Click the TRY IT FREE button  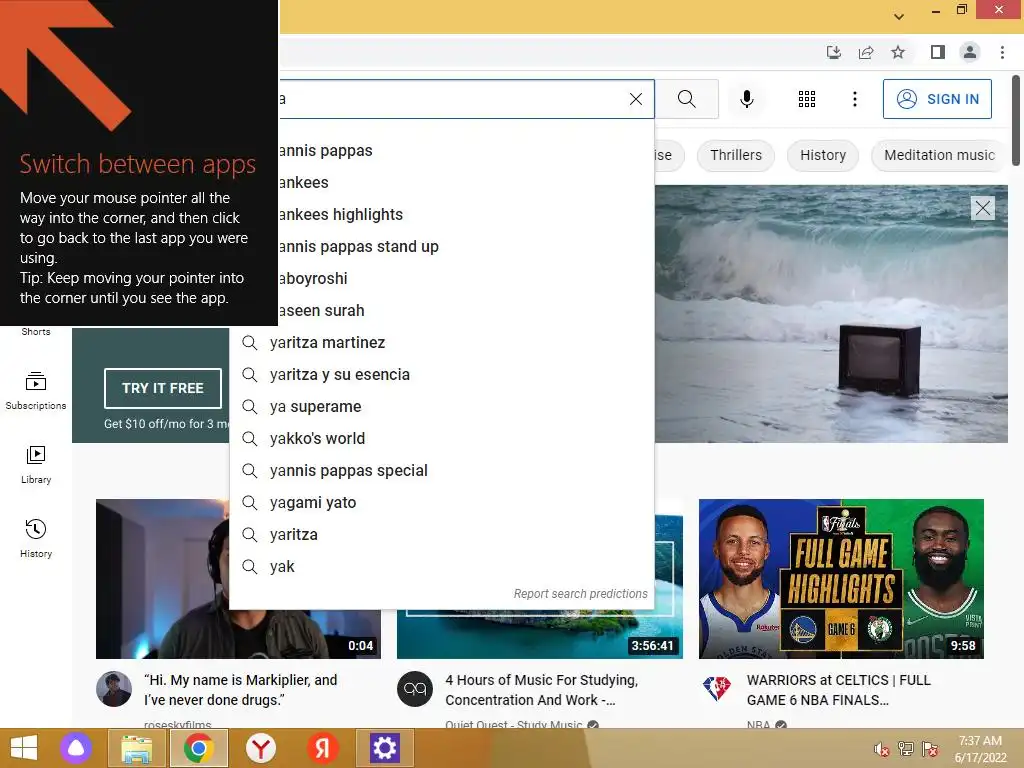tap(163, 388)
